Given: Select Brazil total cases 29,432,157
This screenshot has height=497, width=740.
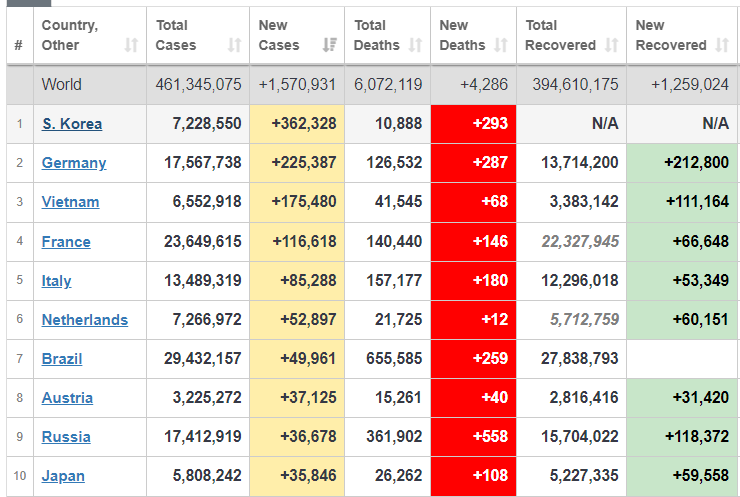Looking at the screenshot, I should pos(202,359).
